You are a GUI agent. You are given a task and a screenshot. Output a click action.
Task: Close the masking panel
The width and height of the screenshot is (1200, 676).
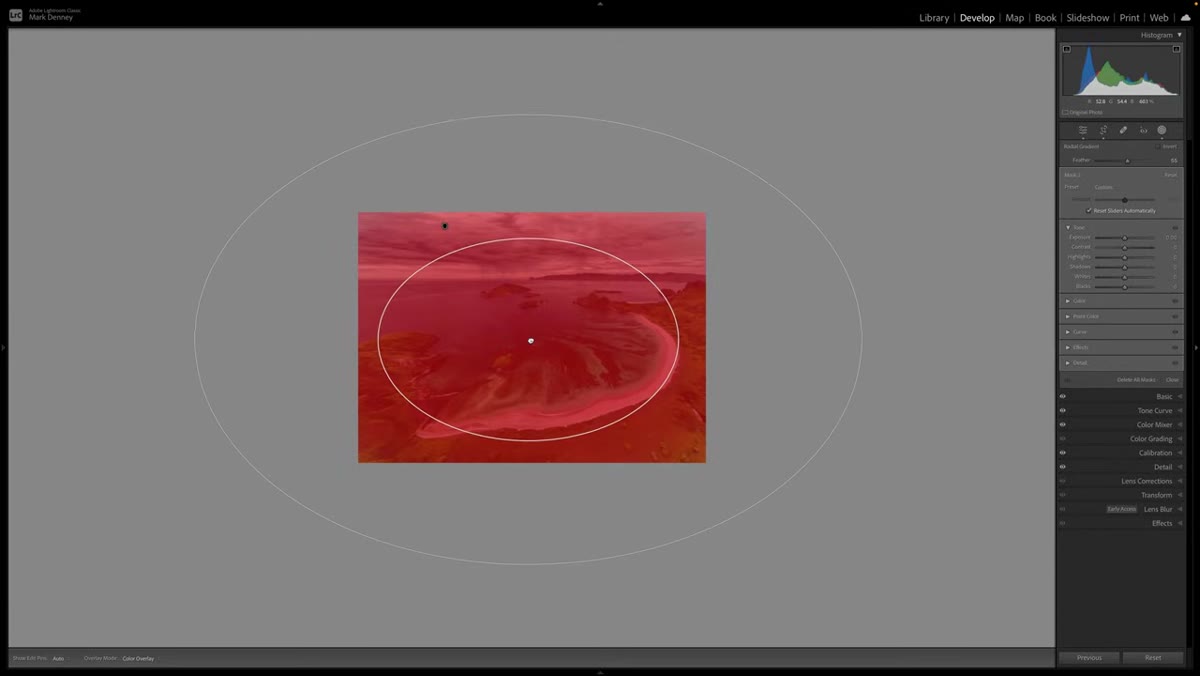(1172, 380)
